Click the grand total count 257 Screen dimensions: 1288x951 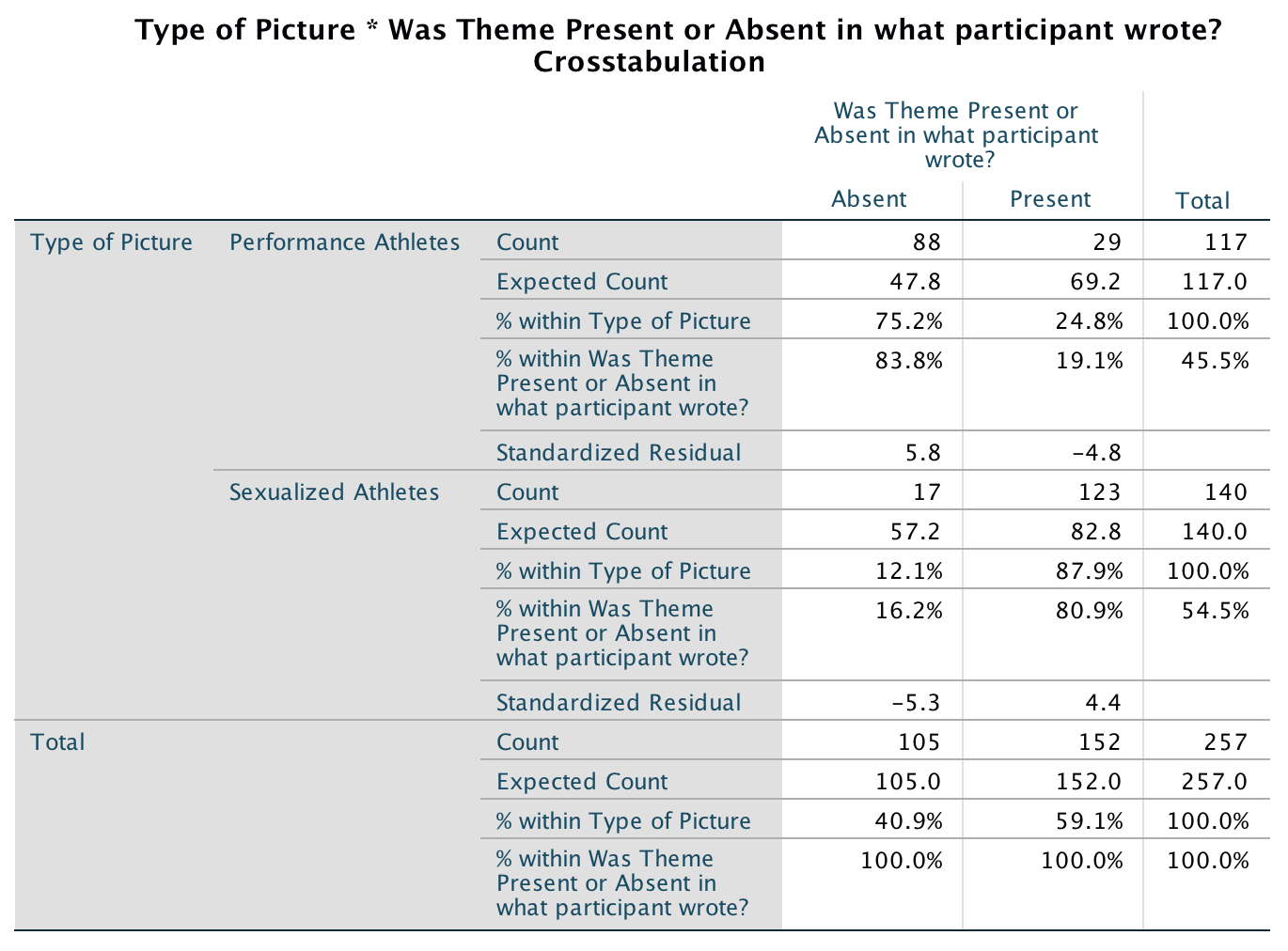[x=1226, y=742]
